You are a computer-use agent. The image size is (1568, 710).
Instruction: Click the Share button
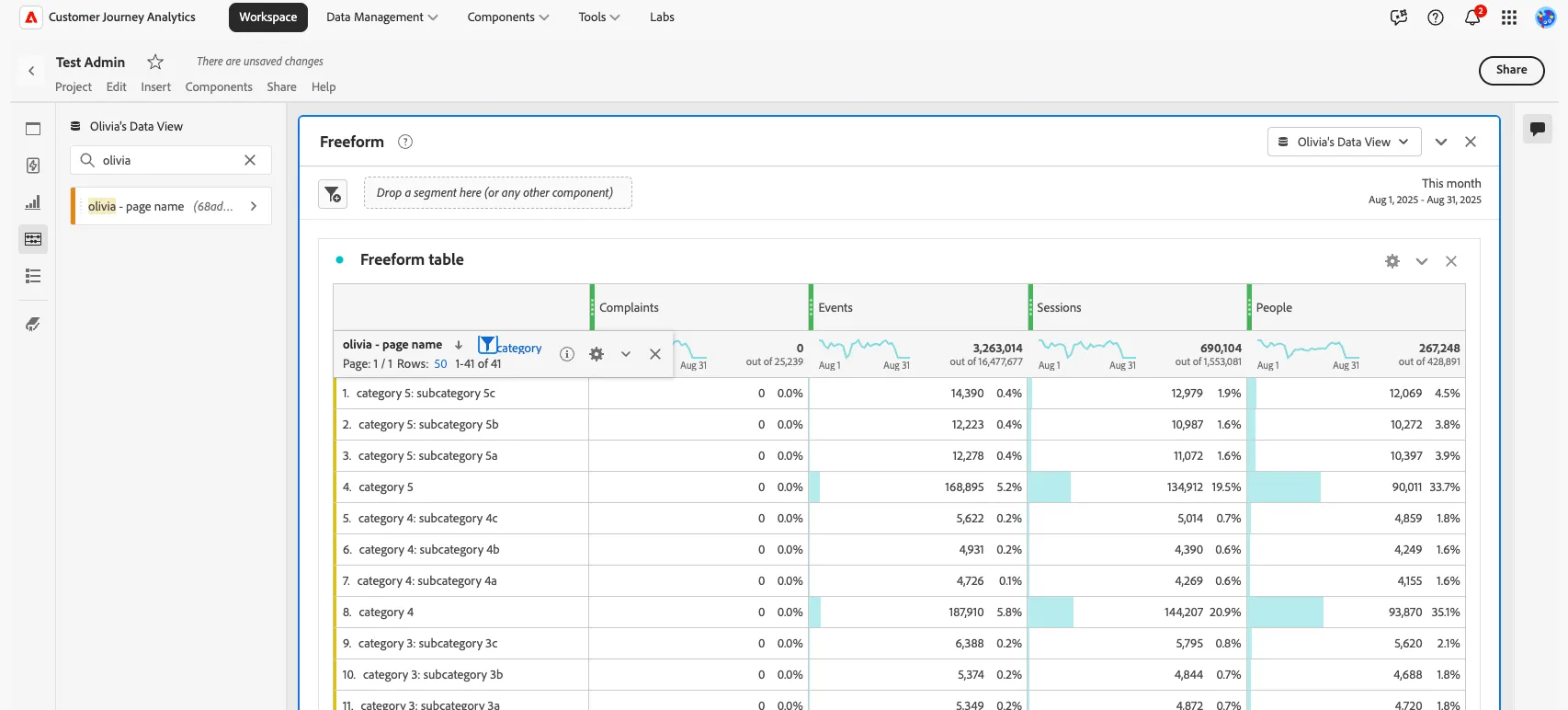point(1511,70)
